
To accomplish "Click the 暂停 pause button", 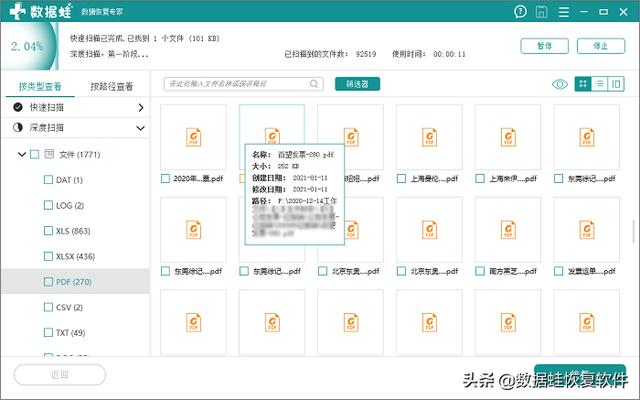I will pos(544,46).
